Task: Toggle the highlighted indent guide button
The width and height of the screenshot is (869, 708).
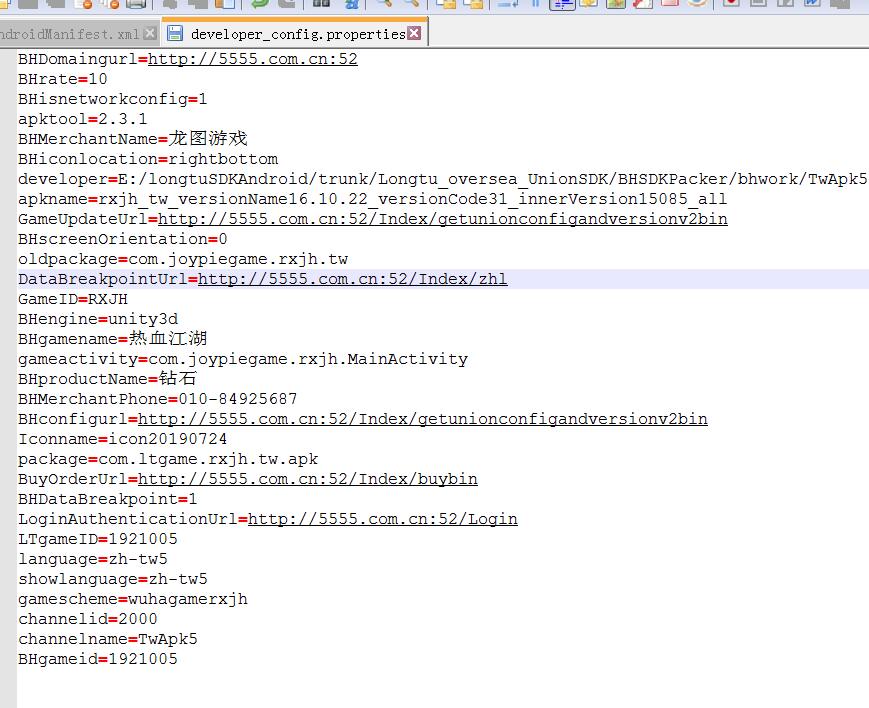Action: pos(563,3)
